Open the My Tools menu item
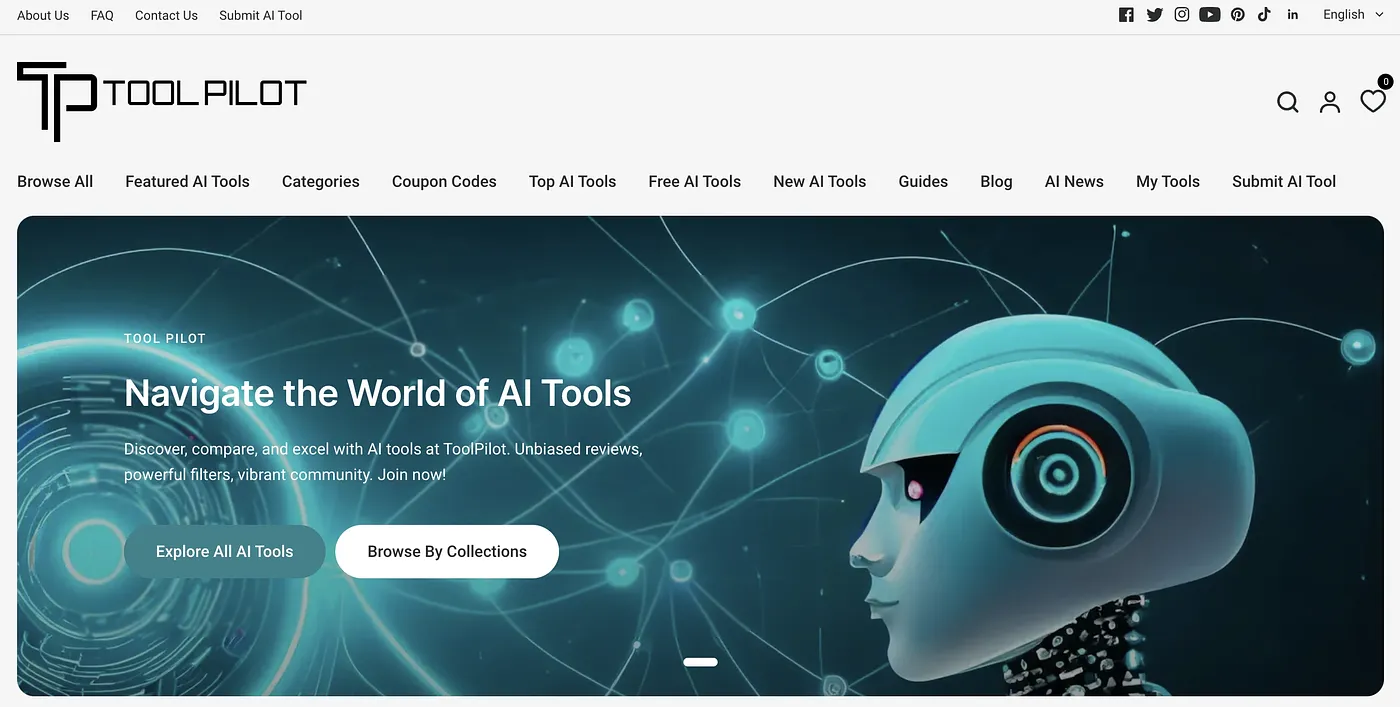 (1168, 181)
